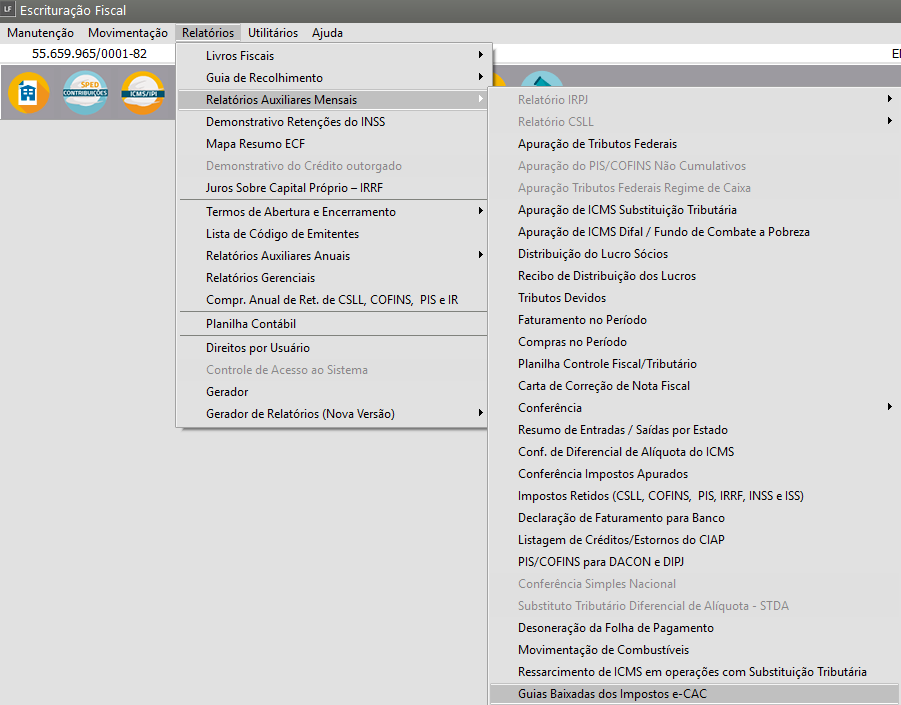Open the Manutenção menu
This screenshot has width=901, height=705.
click(40, 33)
